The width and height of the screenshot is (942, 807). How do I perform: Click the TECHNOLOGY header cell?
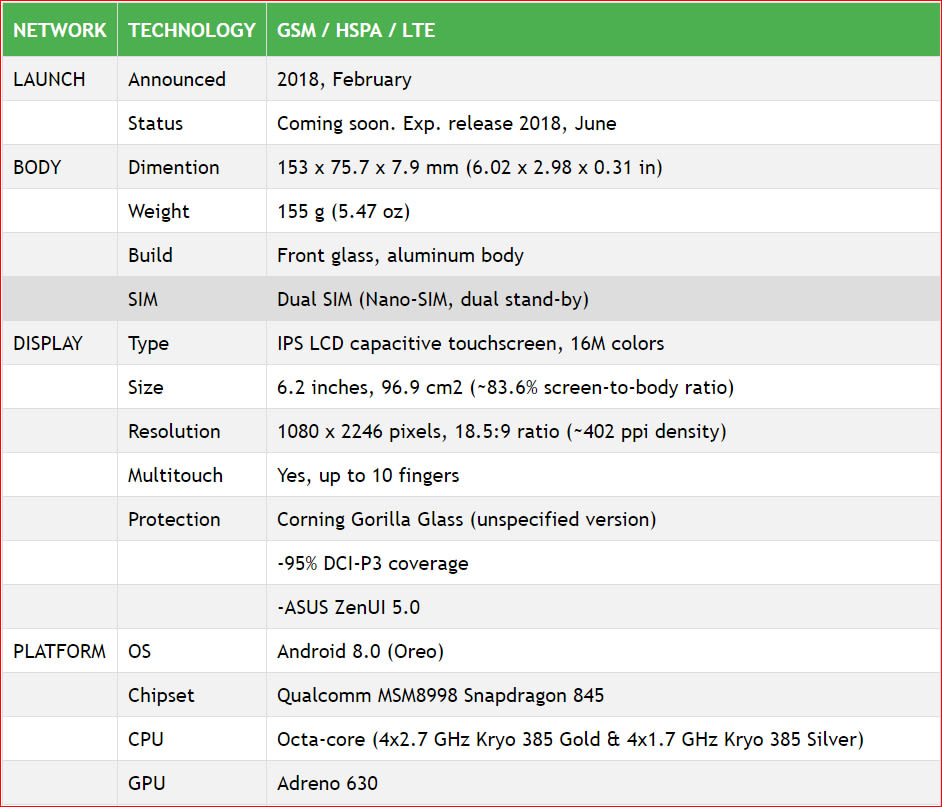[192, 30]
